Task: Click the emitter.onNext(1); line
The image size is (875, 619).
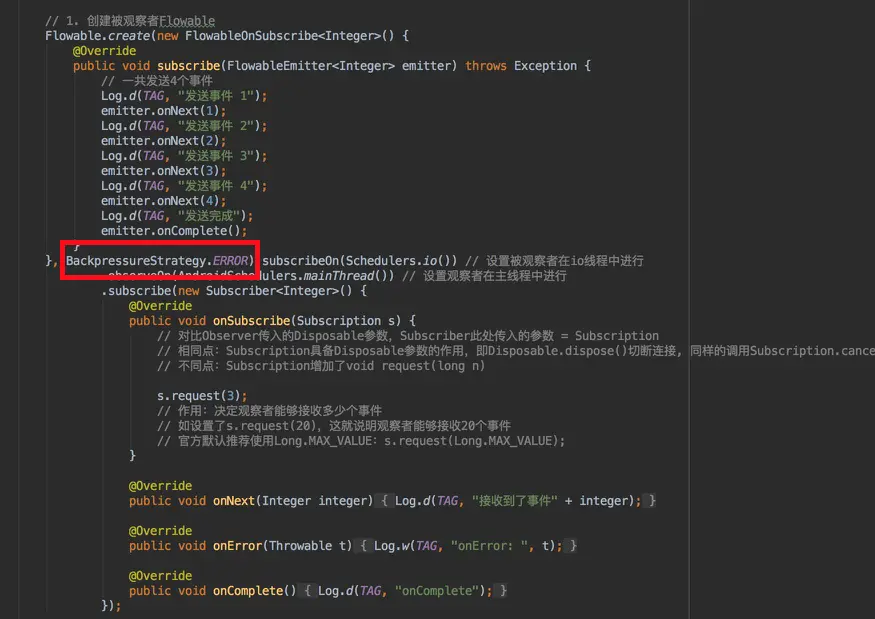Action: tap(164, 111)
